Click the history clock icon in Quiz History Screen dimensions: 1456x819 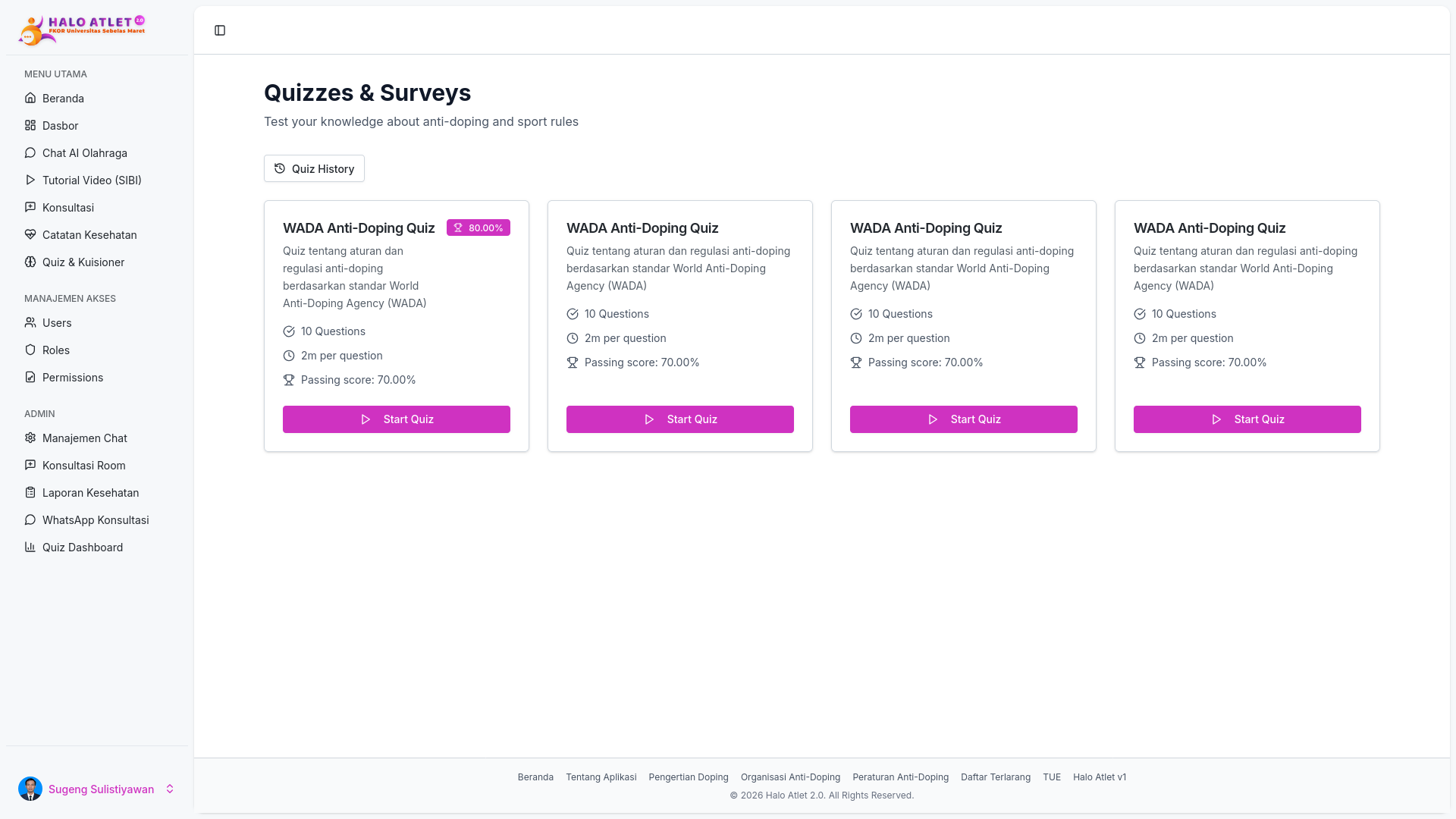click(280, 168)
